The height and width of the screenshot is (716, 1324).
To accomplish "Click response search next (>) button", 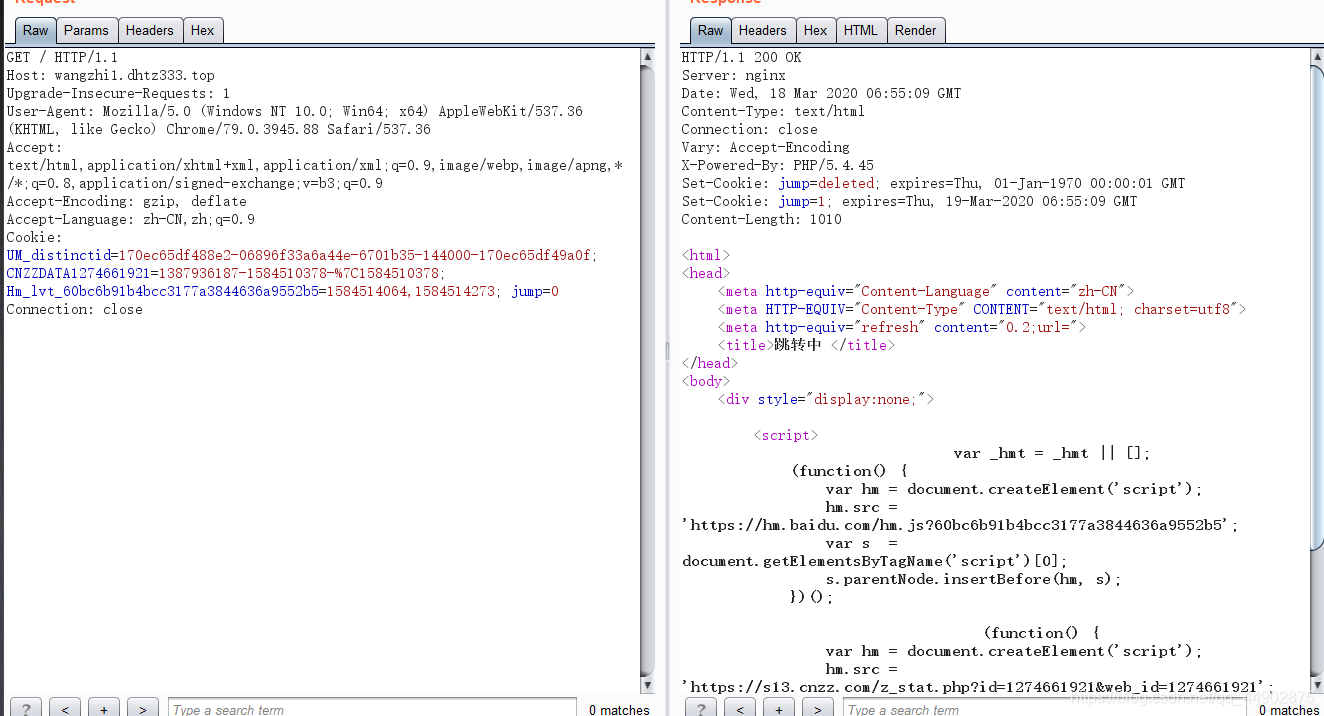I will [x=817, y=708].
